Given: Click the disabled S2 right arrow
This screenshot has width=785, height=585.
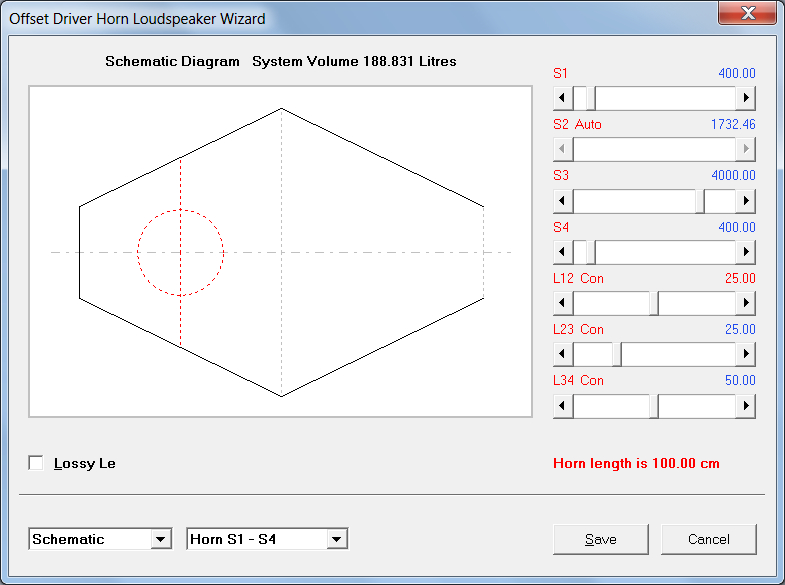Looking at the screenshot, I should (745, 149).
